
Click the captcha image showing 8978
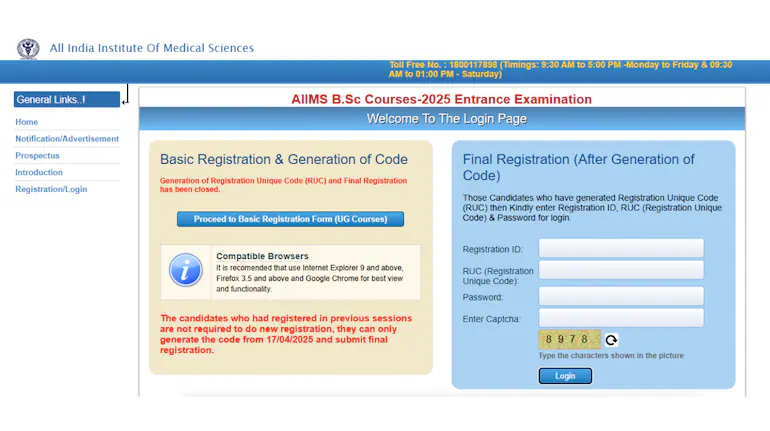pos(569,340)
